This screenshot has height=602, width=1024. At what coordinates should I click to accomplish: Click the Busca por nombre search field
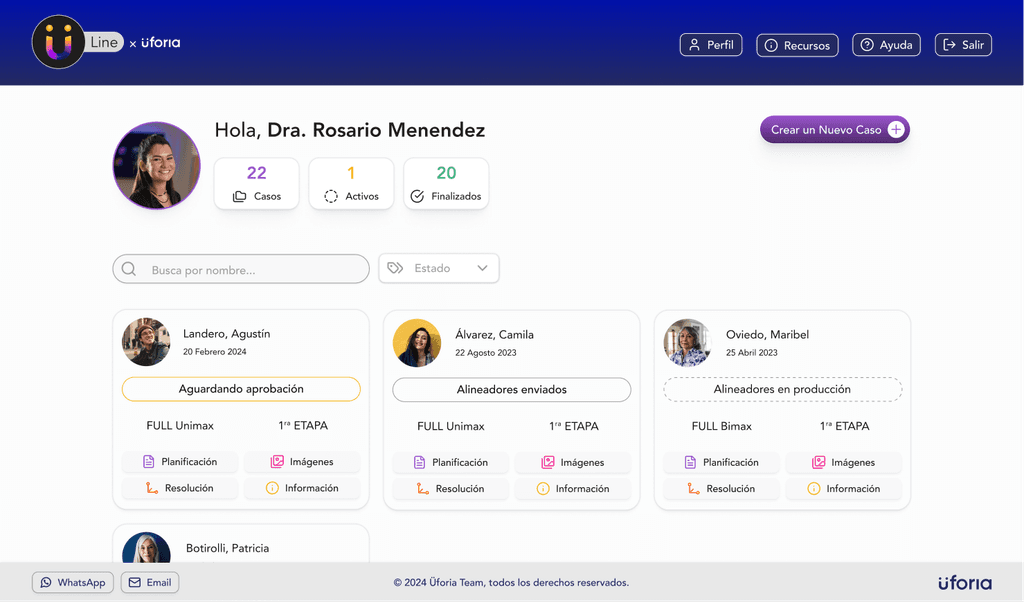point(241,269)
